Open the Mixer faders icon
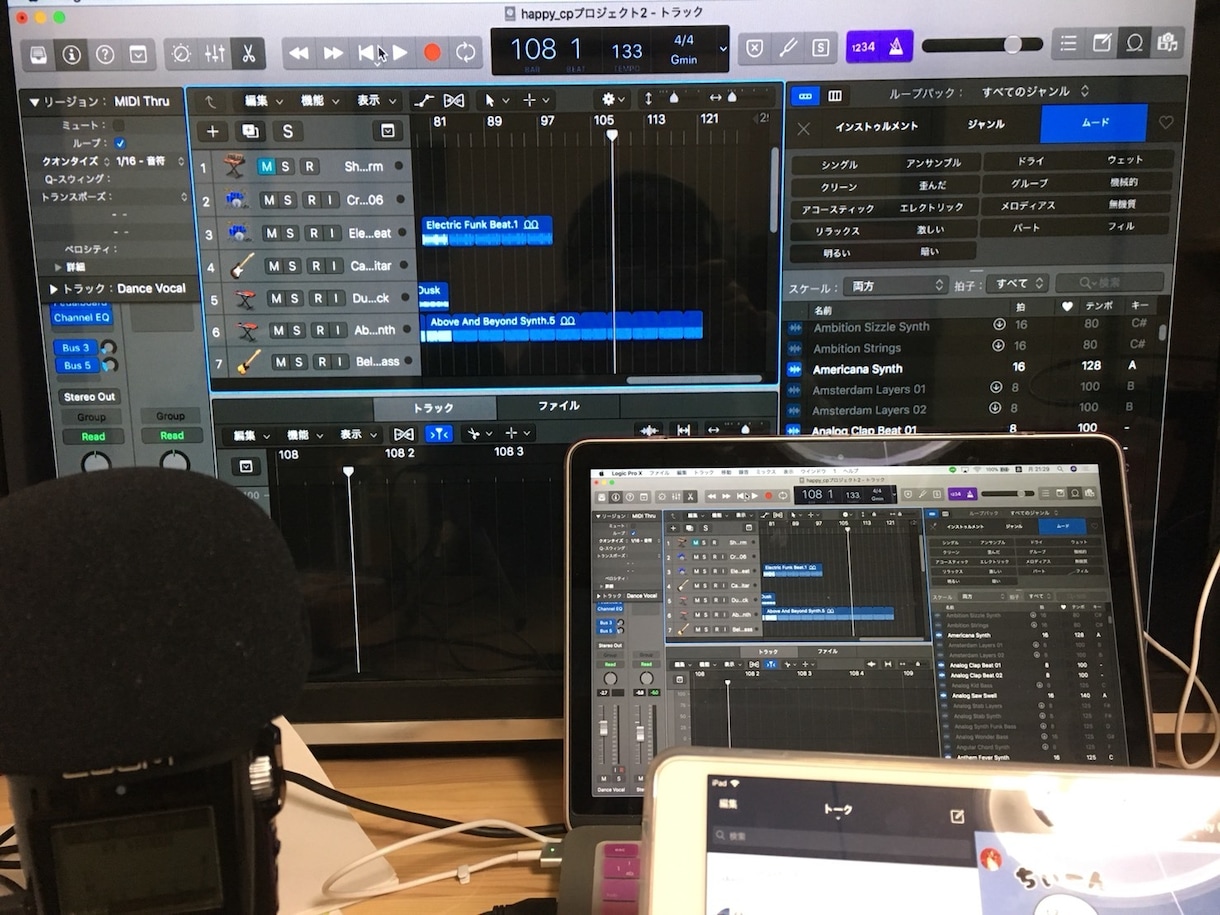This screenshot has height=915, width=1220. pos(214,54)
